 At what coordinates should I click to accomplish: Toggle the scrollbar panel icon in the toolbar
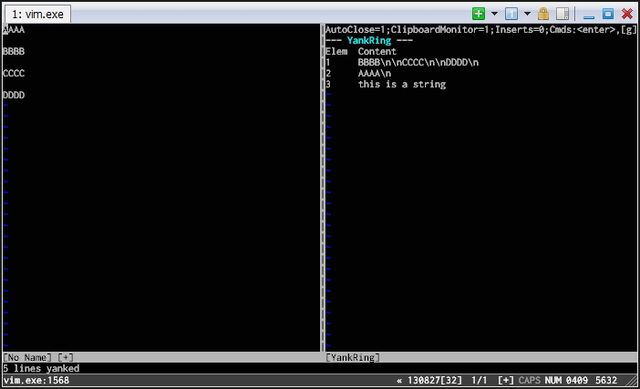click(562, 13)
